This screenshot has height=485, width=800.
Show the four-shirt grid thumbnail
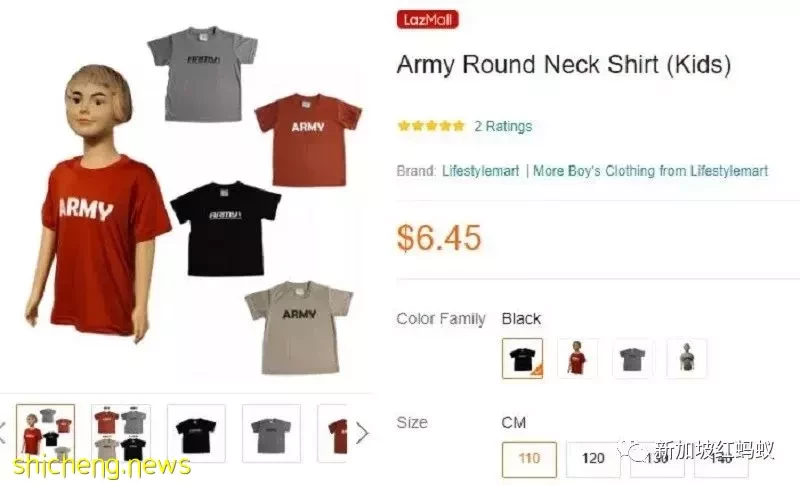pyautogui.click(x=121, y=433)
